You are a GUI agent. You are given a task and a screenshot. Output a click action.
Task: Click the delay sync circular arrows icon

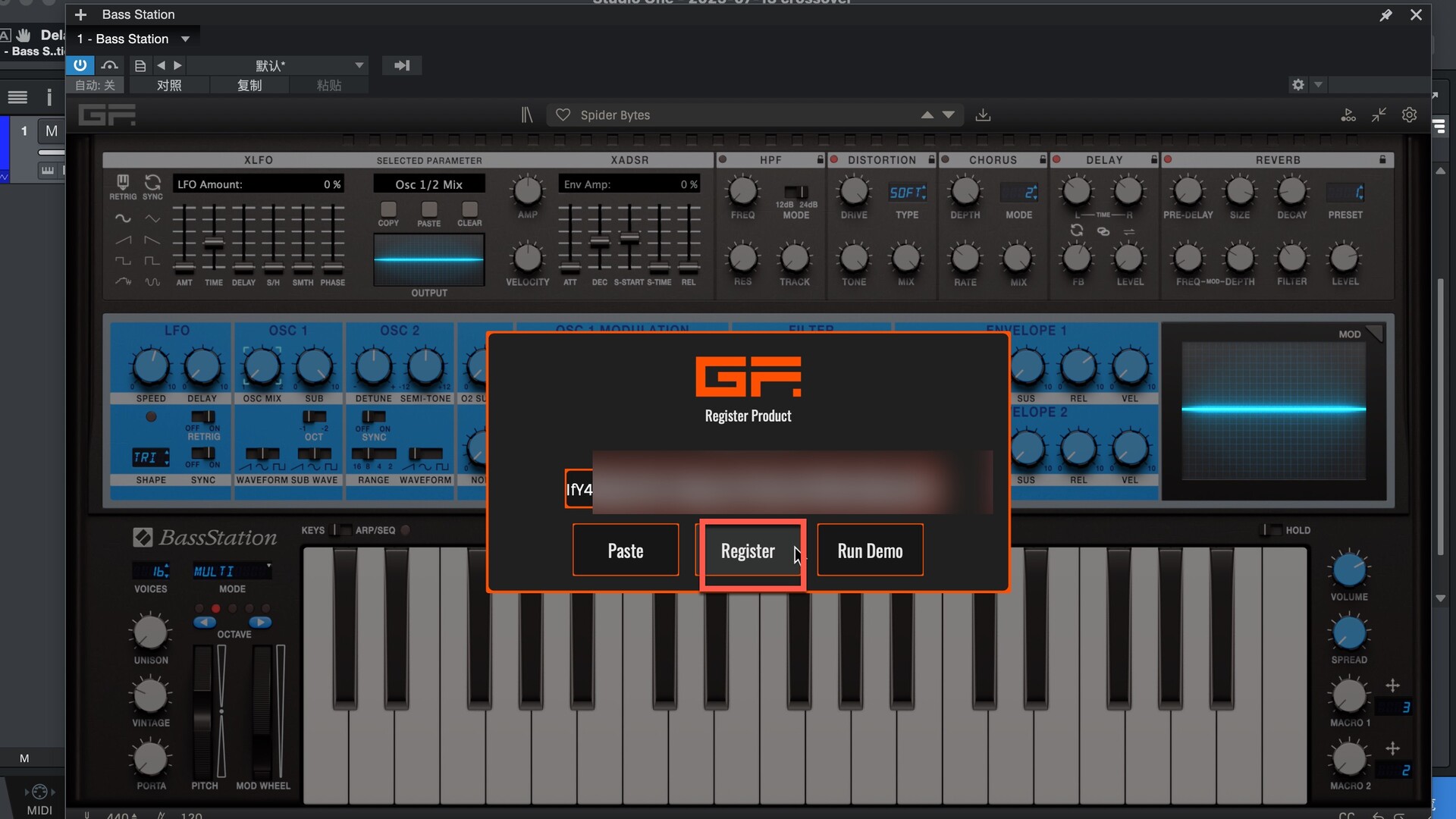(1076, 230)
